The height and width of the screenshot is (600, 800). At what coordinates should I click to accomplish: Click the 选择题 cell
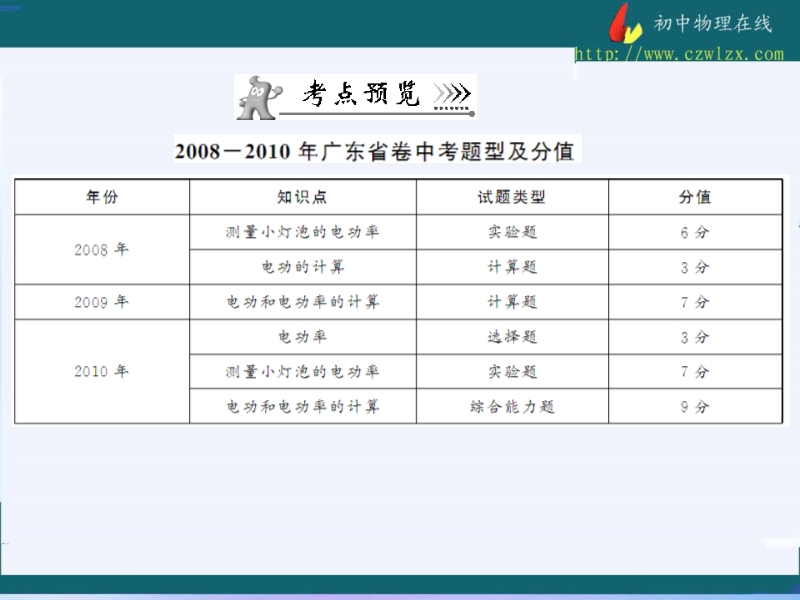[x=512, y=337]
